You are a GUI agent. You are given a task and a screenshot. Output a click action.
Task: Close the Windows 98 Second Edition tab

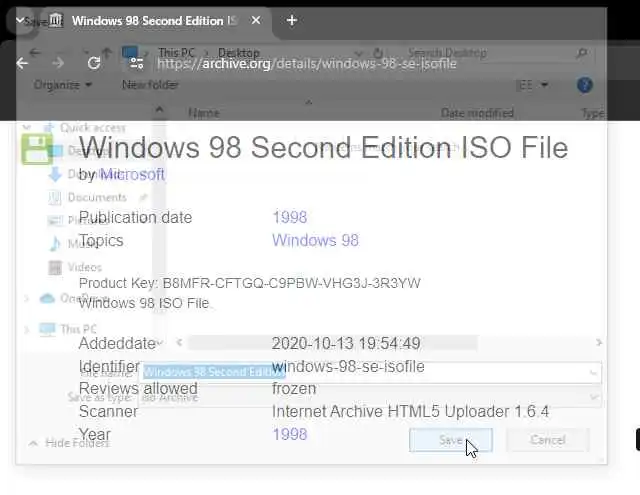click(x=256, y=20)
